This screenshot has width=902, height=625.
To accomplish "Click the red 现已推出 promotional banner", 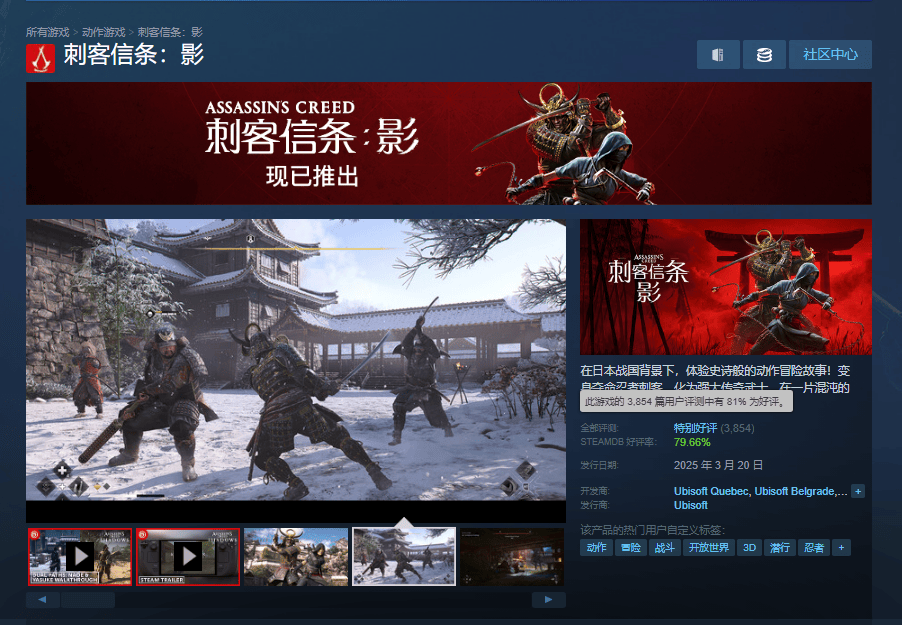I will 449,143.
